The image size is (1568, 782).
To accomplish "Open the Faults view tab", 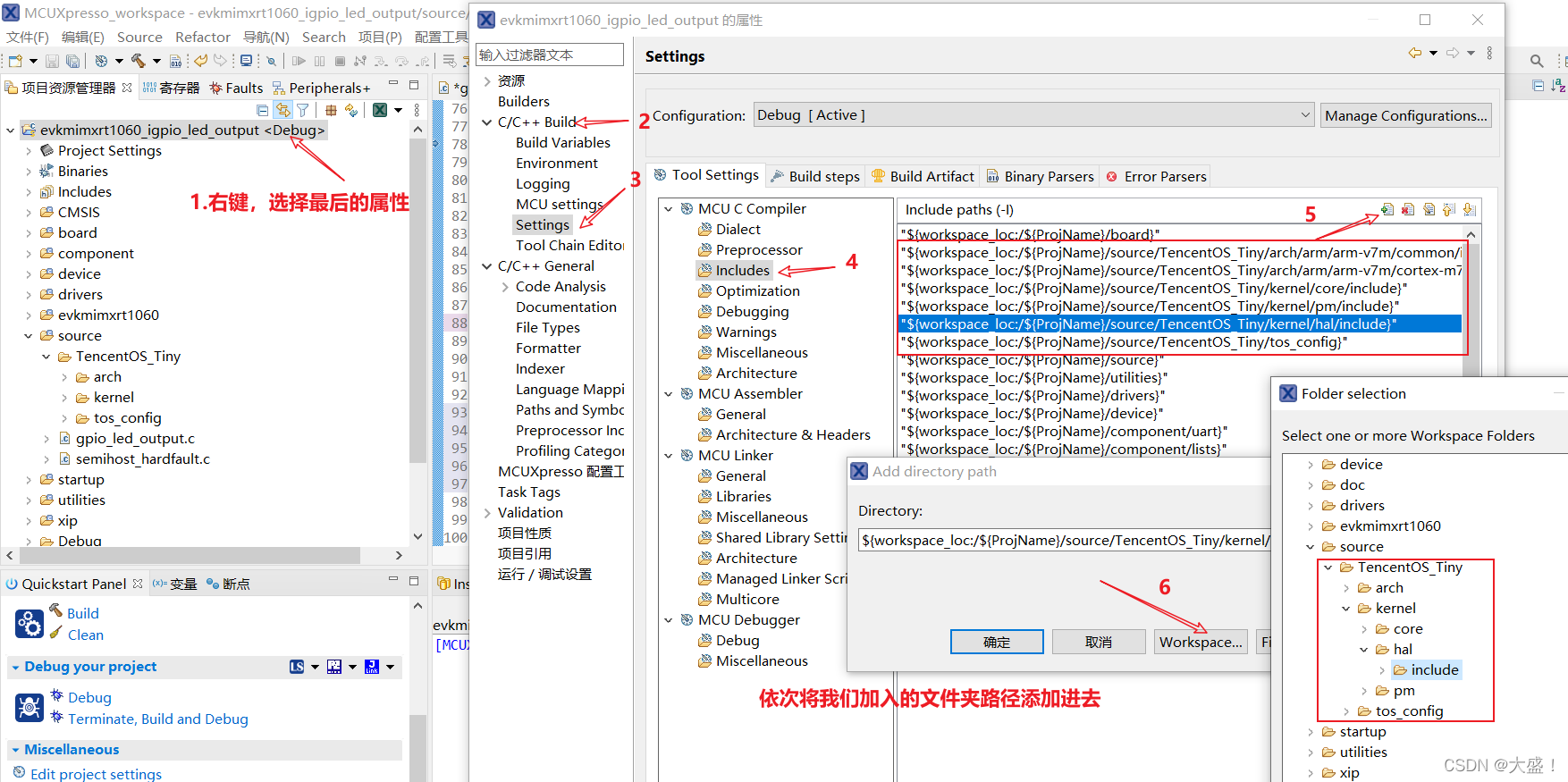I will tap(236, 88).
